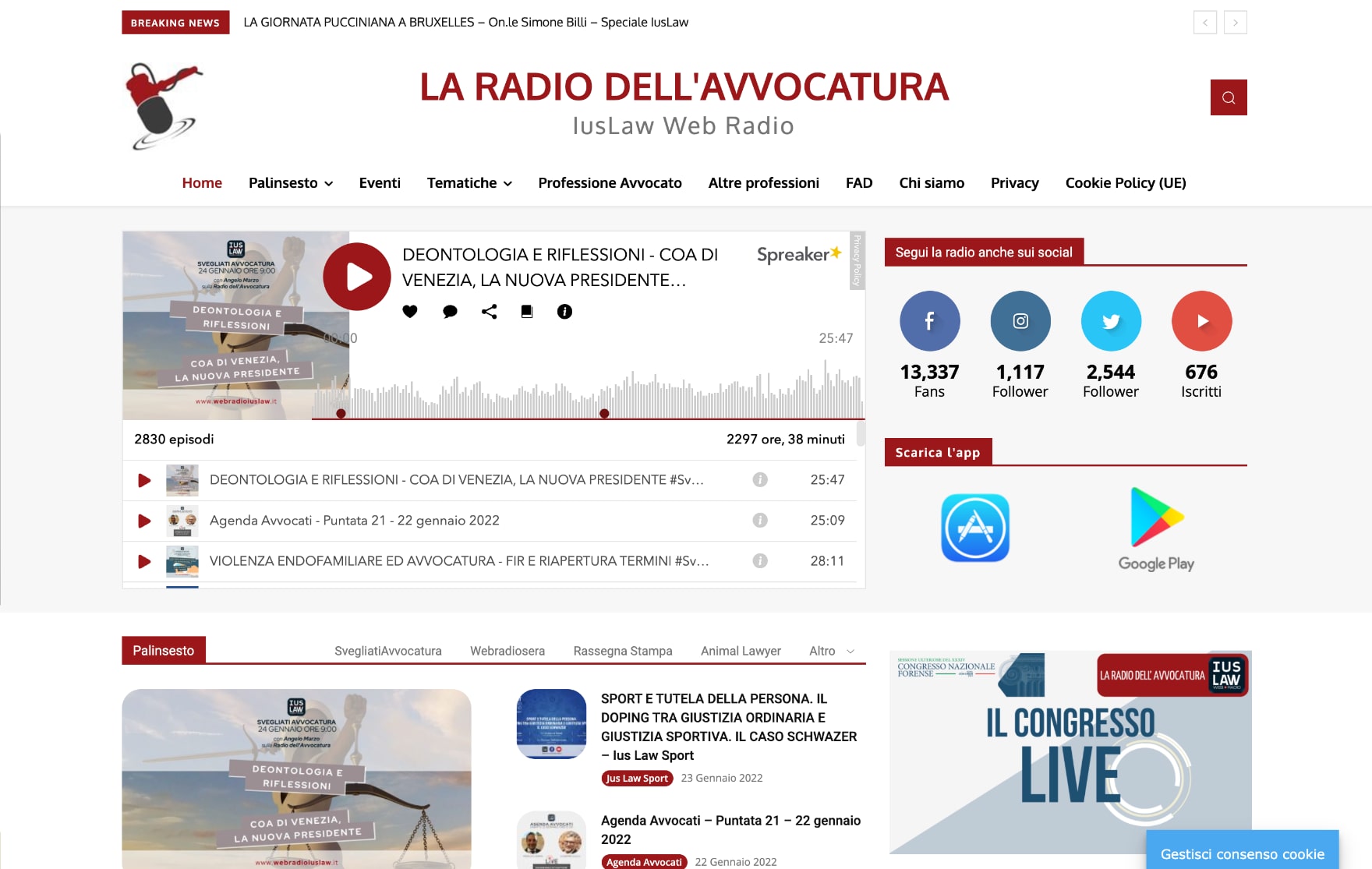Open the YouTube channel icon
The image size is (1372, 869).
(1202, 321)
